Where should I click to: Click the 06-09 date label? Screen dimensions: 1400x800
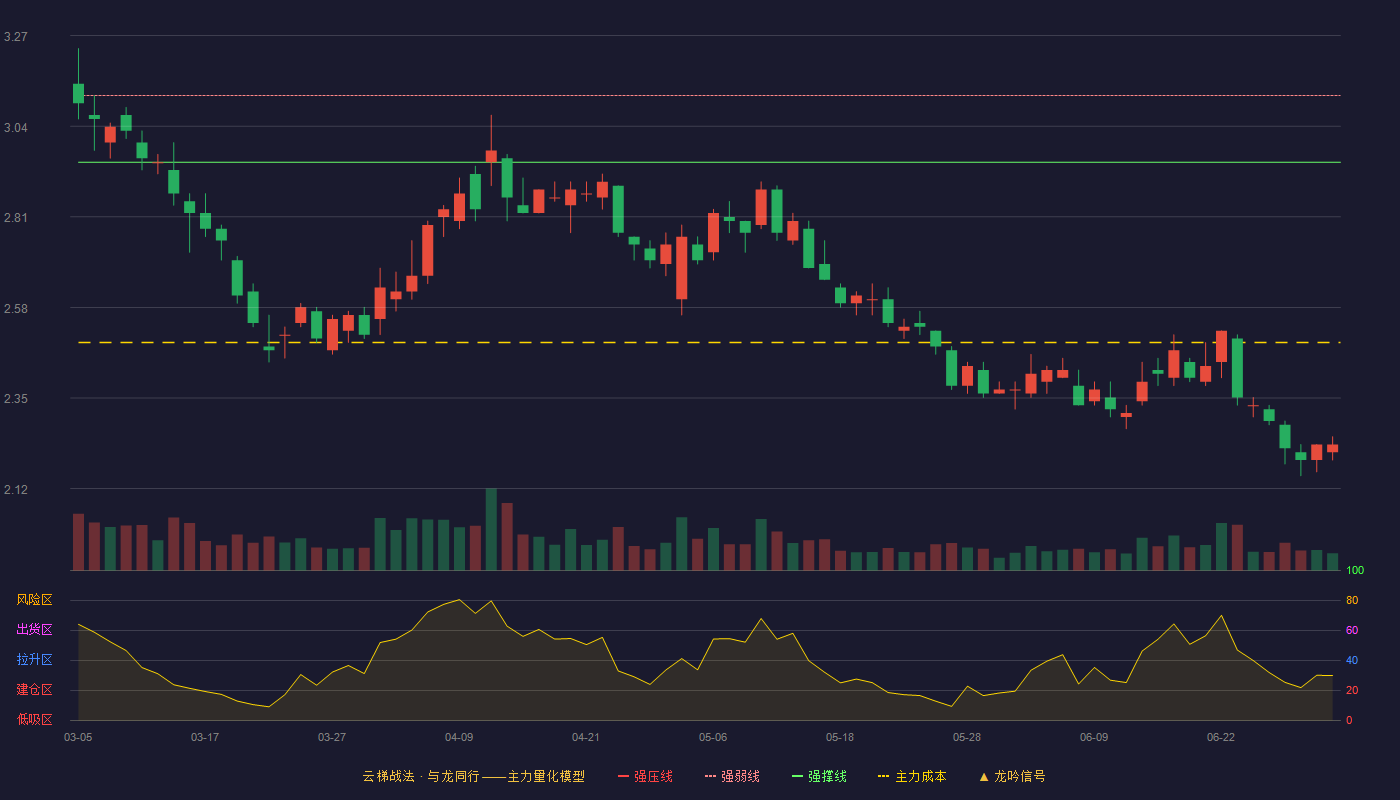tap(1094, 737)
